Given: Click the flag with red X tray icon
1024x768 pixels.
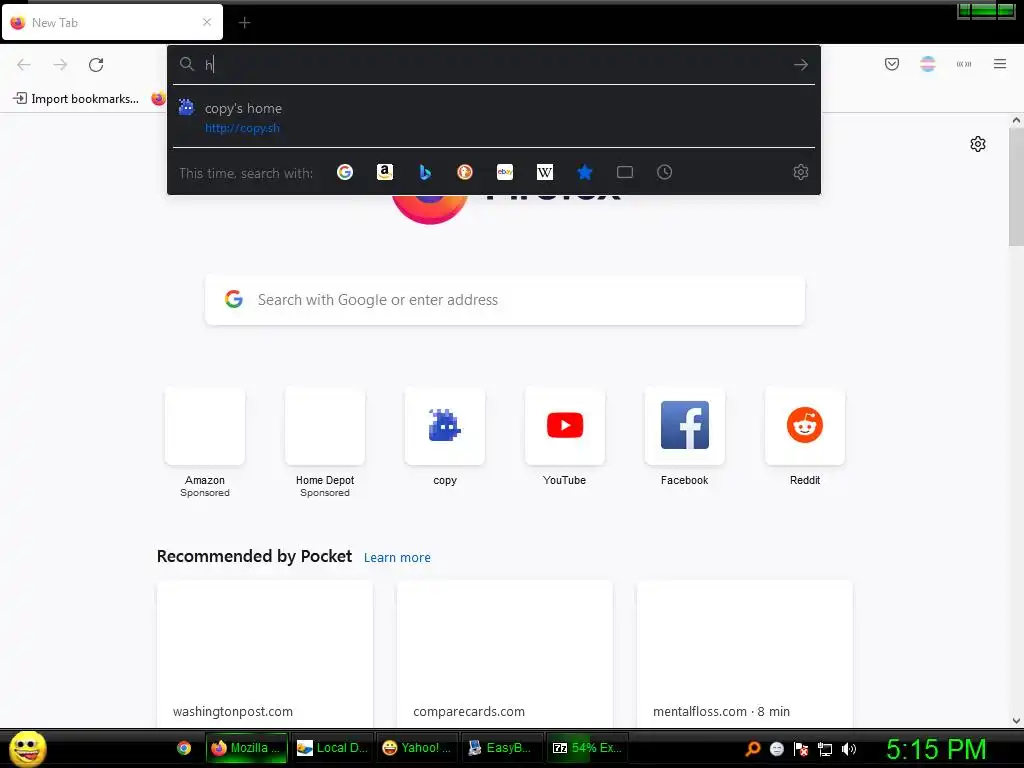Looking at the screenshot, I should pos(801,749).
